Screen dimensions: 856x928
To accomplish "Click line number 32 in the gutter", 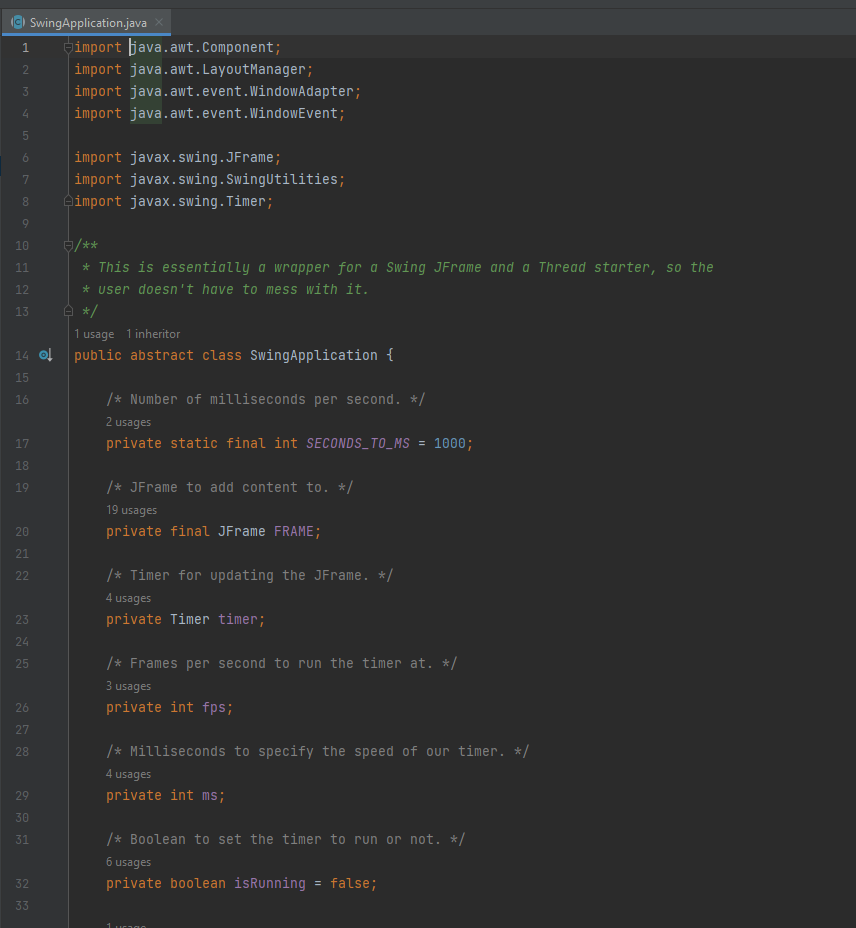I will click(22, 884).
